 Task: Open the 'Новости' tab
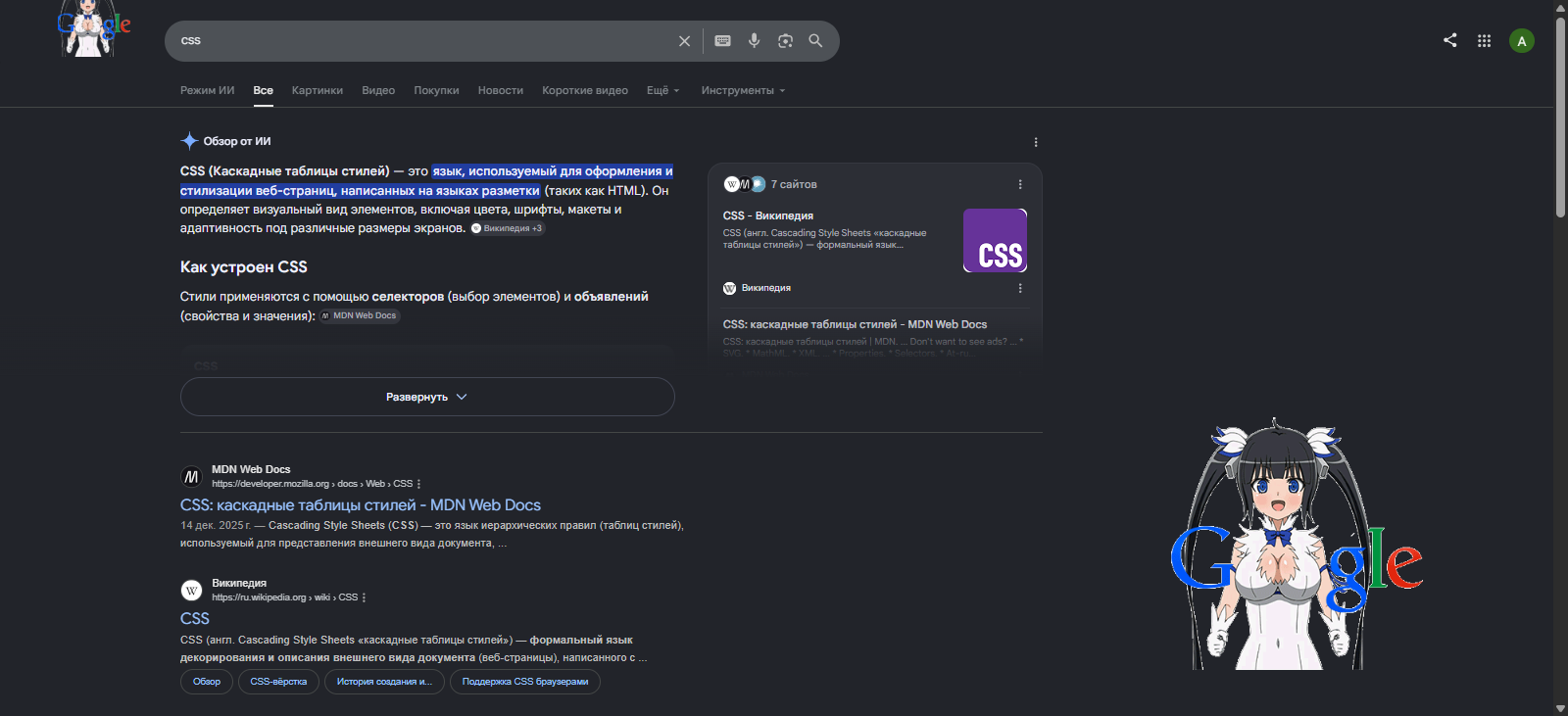501,90
